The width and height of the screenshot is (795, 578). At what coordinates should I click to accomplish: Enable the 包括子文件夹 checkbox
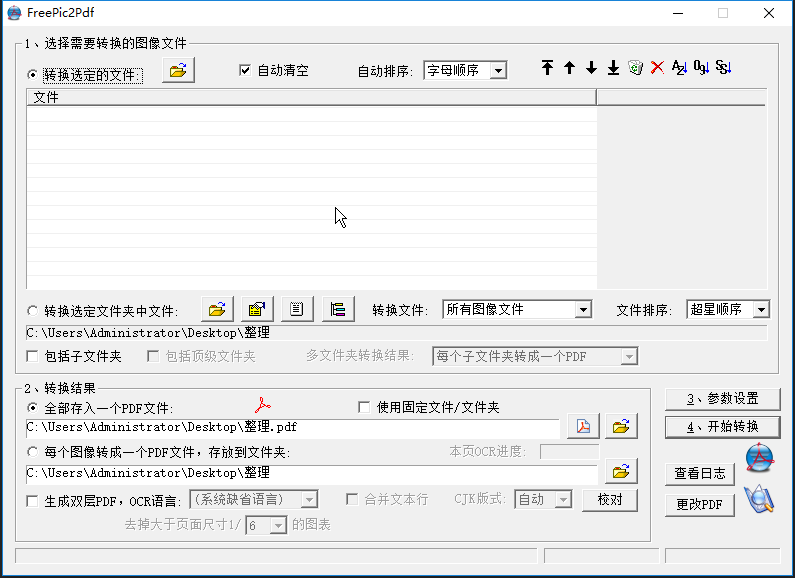(x=33, y=357)
